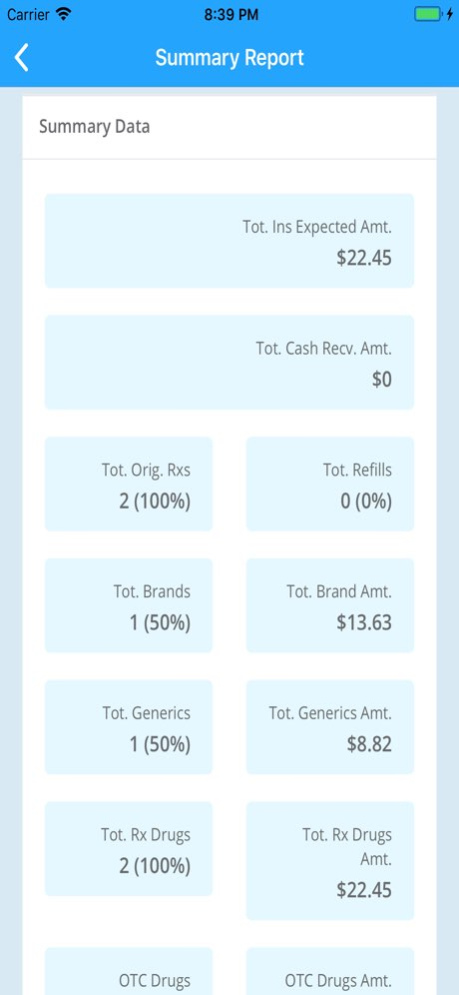The height and width of the screenshot is (995, 459).
Task: Tap the Wi-Fi status icon
Action: coord(63,14)
